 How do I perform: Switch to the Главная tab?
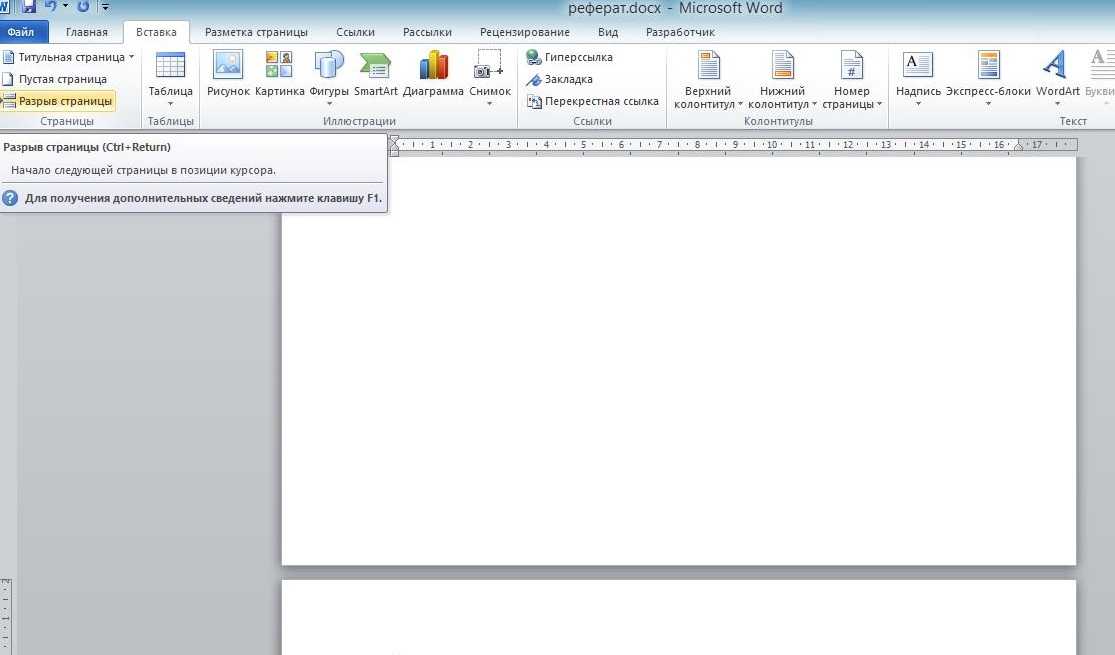tap(87, 32)
